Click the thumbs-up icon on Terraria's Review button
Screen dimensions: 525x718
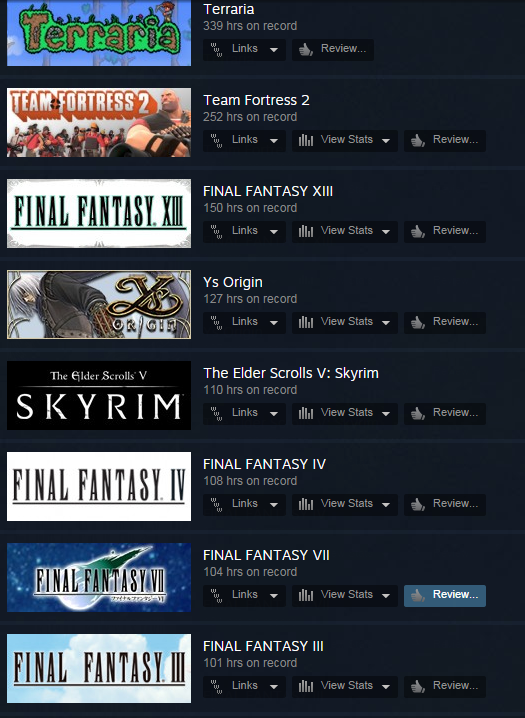point(306,49)
